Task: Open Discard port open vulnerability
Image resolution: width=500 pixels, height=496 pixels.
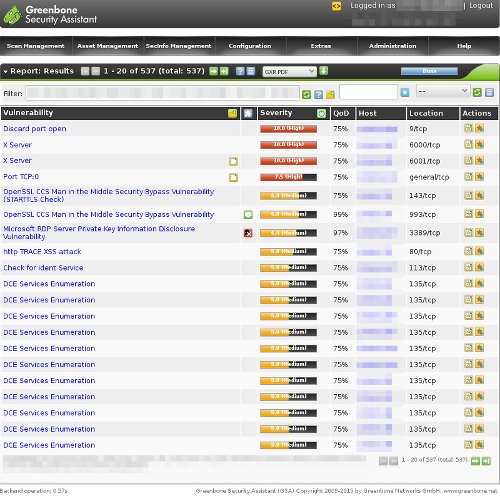Action: (x=35, y=129)
